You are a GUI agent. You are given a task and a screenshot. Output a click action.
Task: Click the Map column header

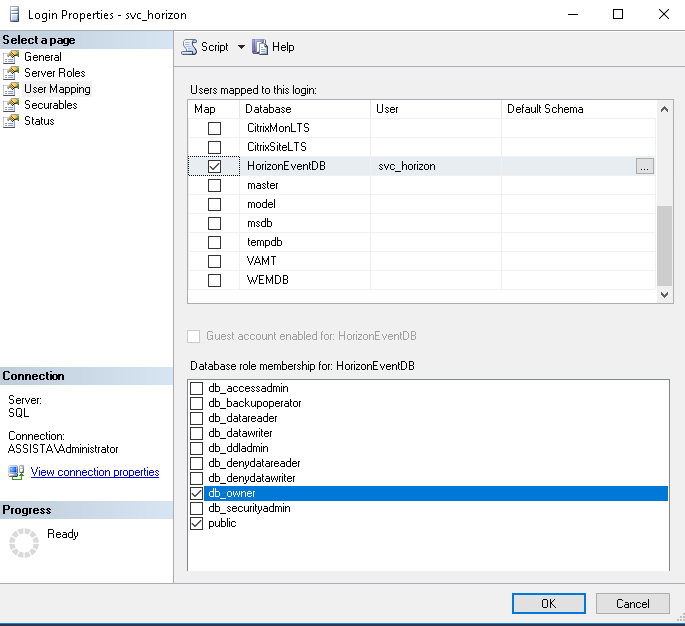(x=214, y=109)
